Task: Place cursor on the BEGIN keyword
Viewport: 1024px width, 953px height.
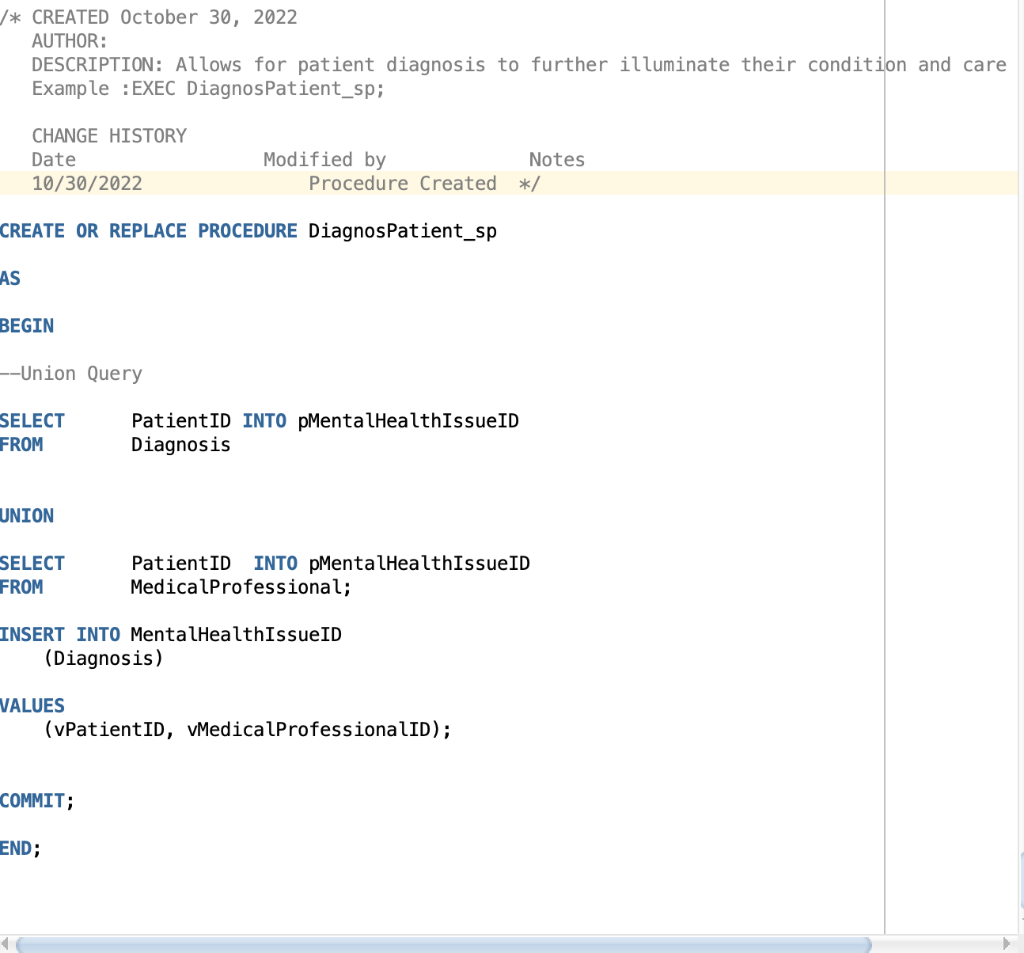Action: [x=27, y=325]
